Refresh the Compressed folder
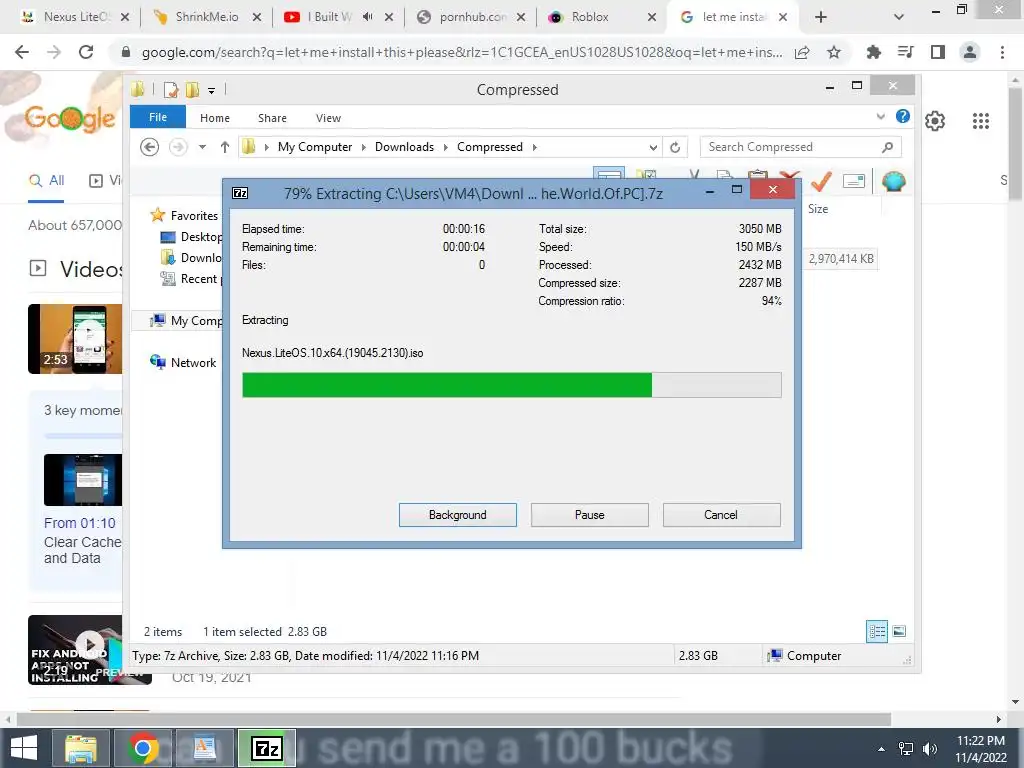The width and height of the screenshot is (1024, 768). [675, 148]
